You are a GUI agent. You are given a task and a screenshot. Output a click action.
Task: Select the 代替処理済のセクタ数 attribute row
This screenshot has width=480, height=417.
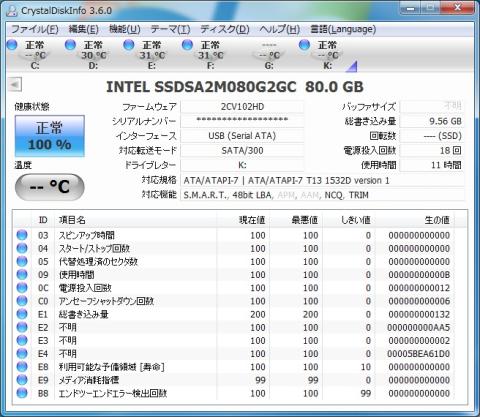click(234, 262)
